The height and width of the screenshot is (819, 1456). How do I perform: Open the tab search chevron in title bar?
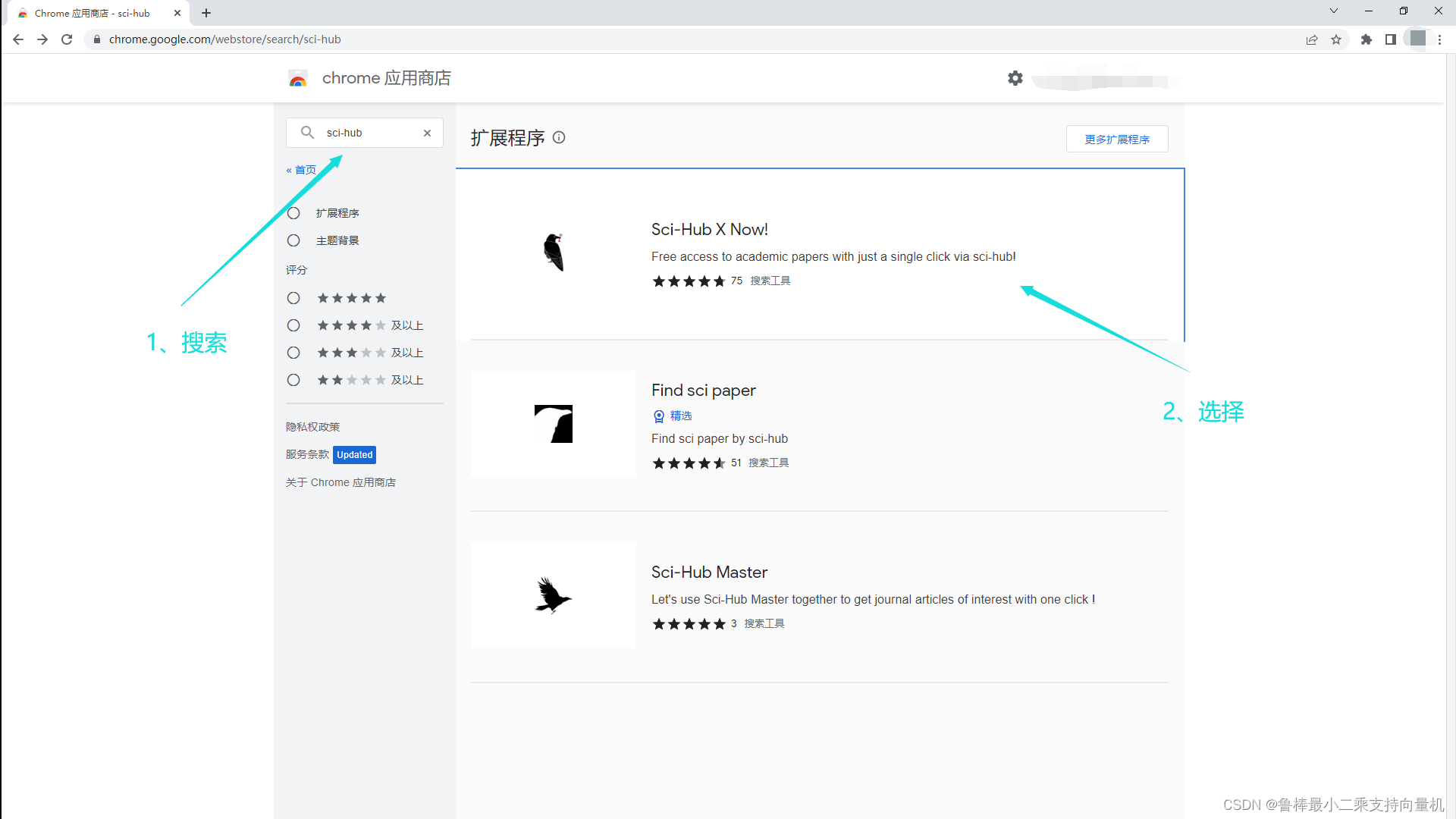pyautogui.click(x=1334, y=11)
